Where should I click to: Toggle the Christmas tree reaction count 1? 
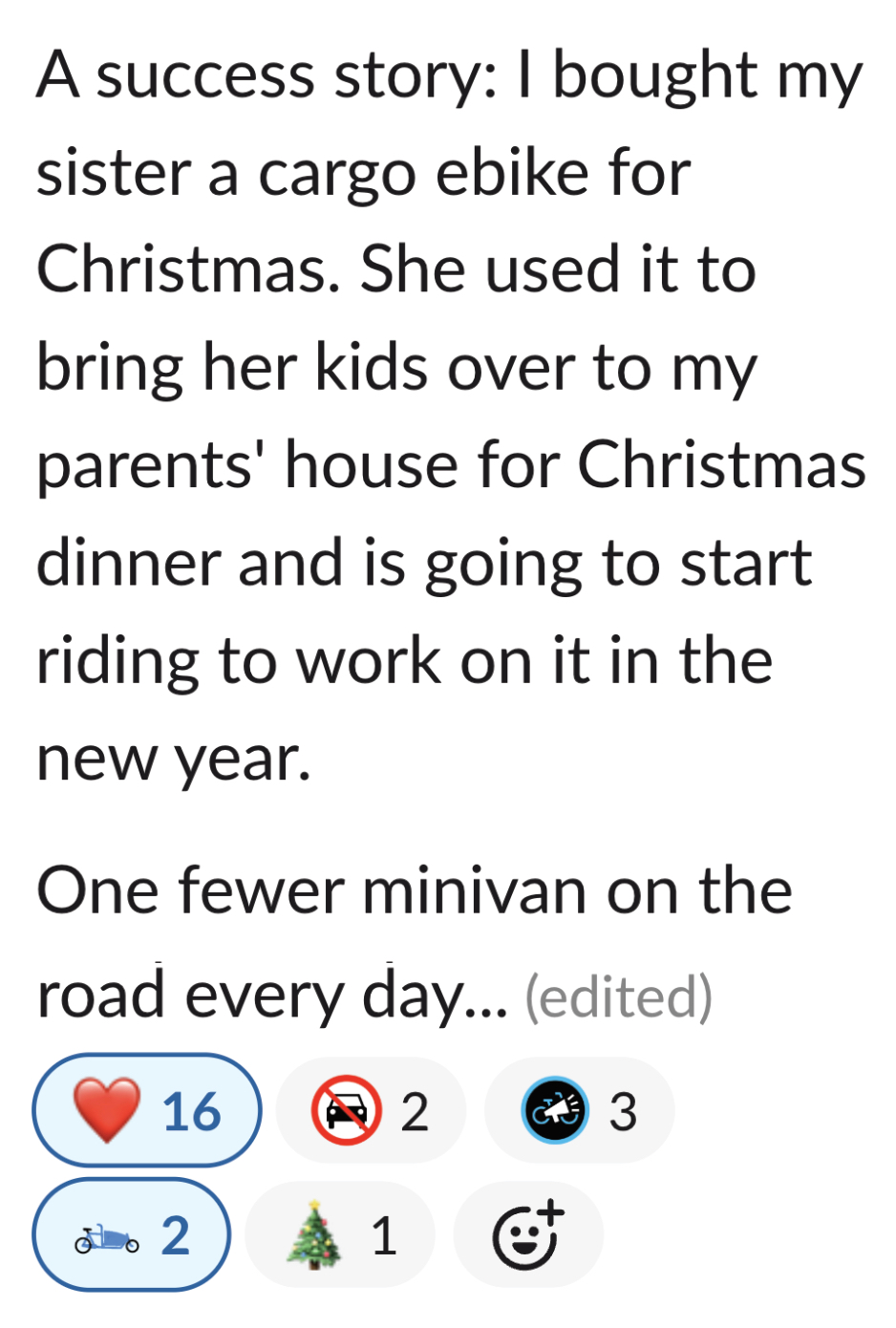(x=384, y=1236)
